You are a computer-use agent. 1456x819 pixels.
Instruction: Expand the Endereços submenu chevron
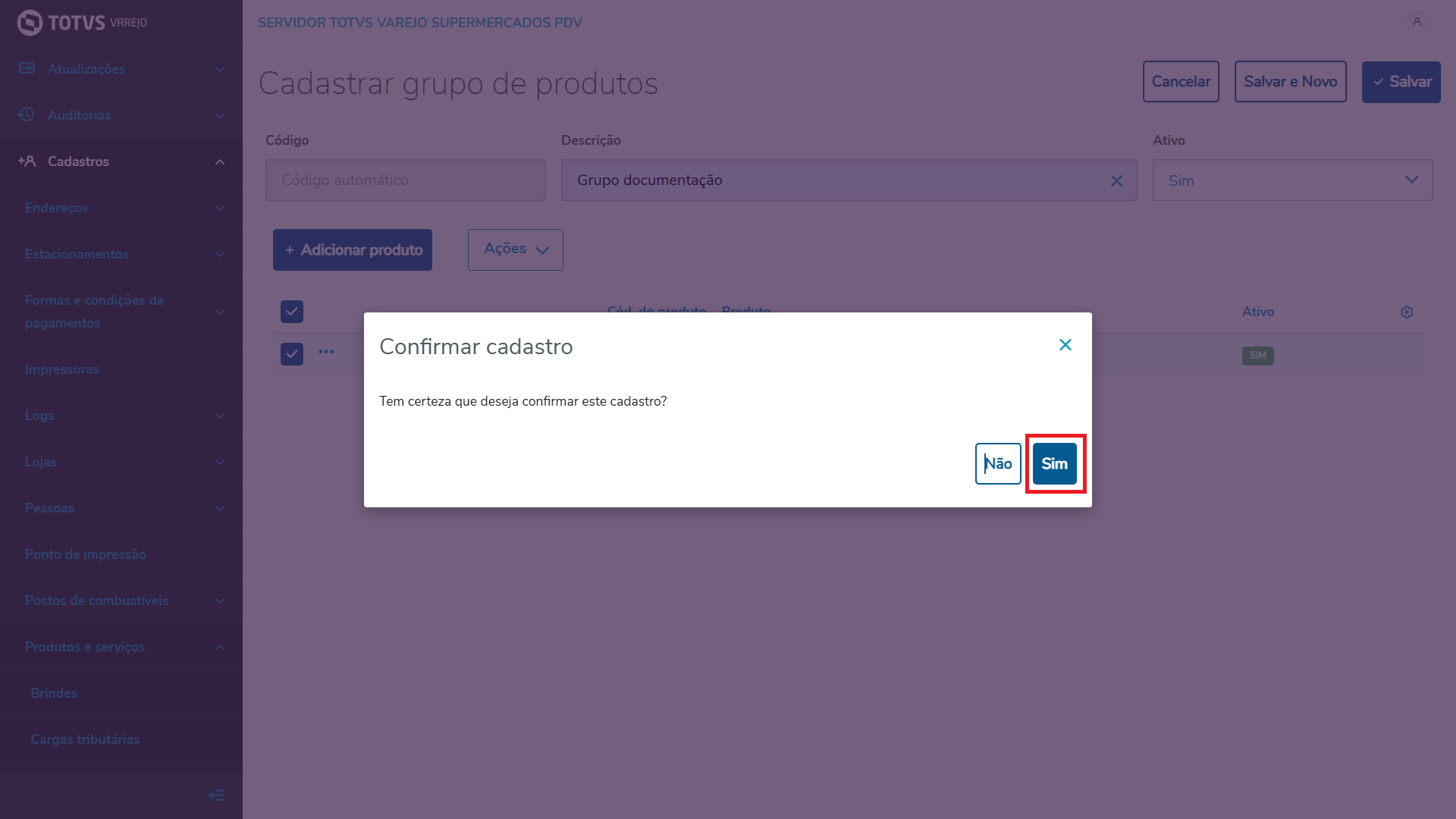[x=220, y=208]
